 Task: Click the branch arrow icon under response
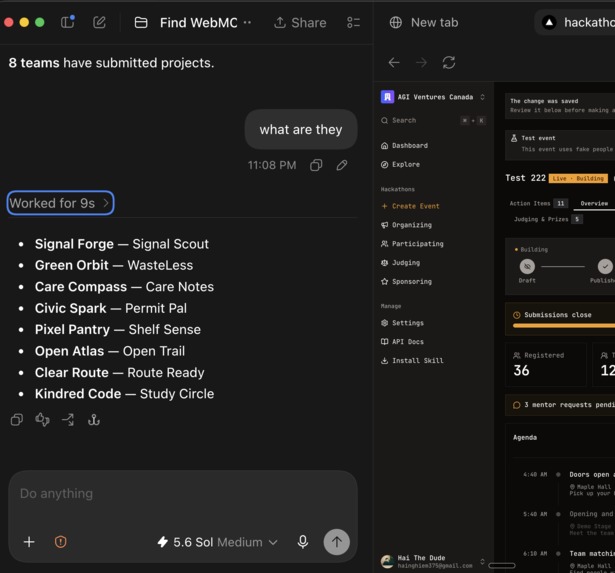coord(68,420)
